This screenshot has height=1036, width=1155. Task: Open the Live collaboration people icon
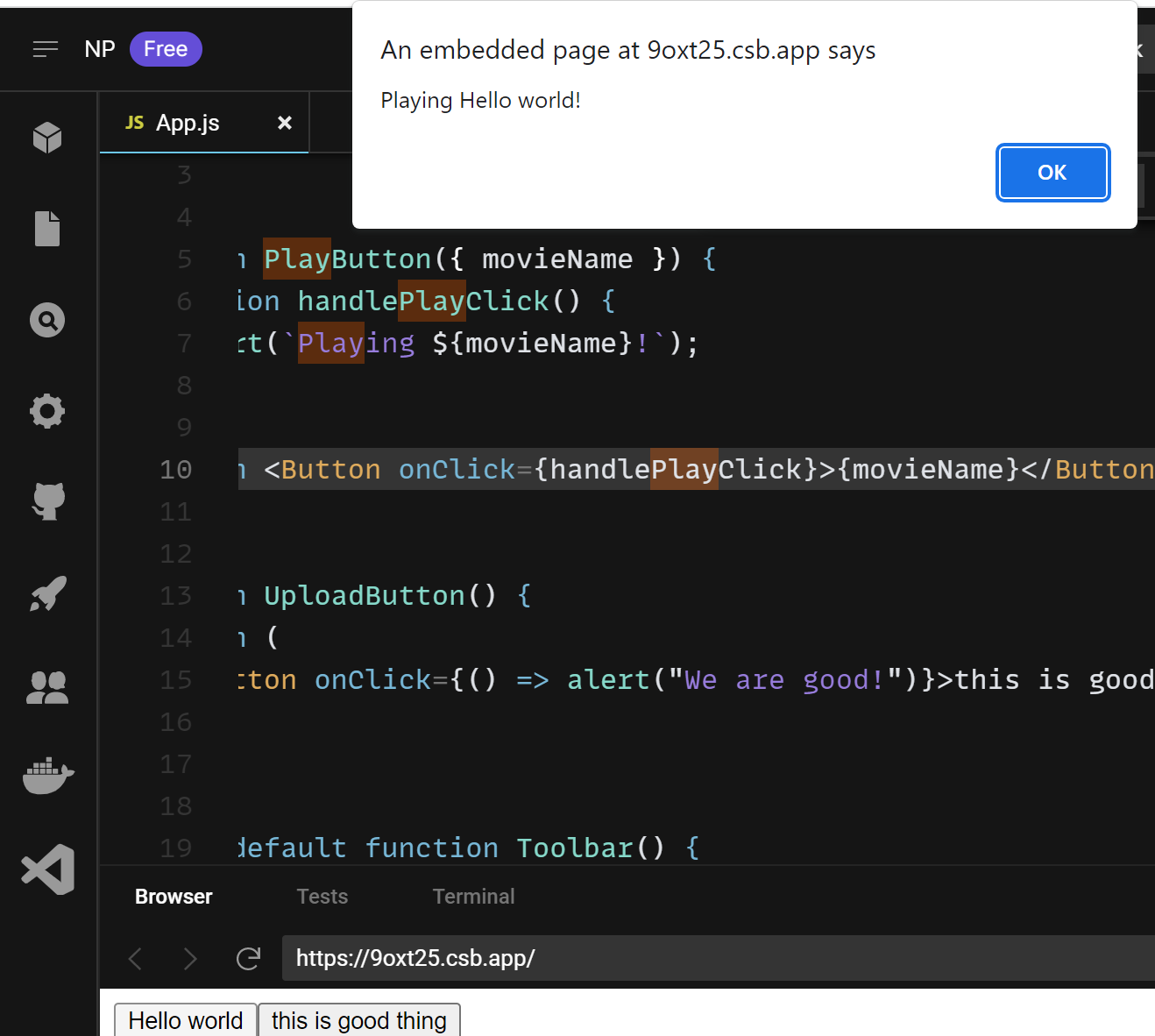47,688
